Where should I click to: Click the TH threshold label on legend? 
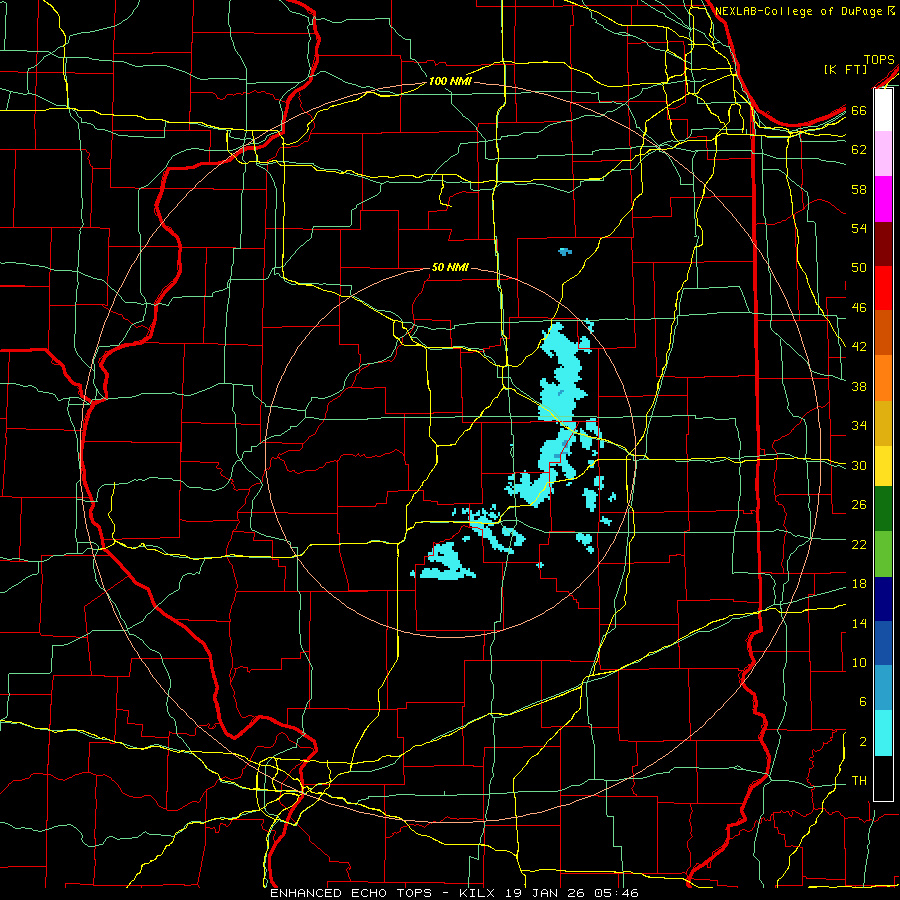pos(859,781)
